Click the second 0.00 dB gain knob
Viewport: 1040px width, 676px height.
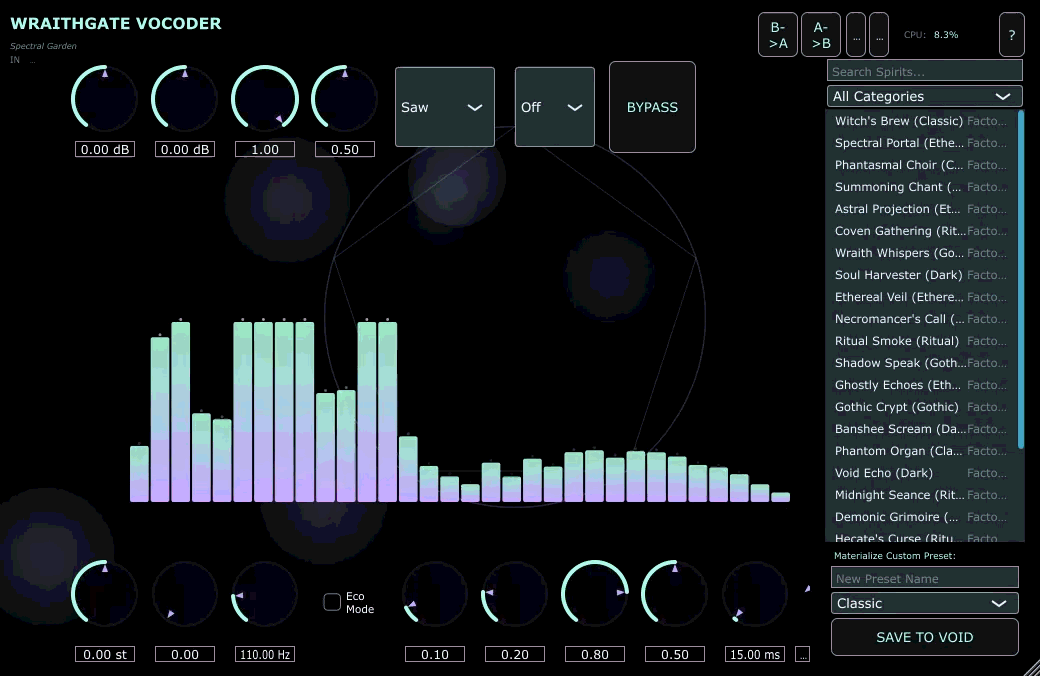click(184, 98)
